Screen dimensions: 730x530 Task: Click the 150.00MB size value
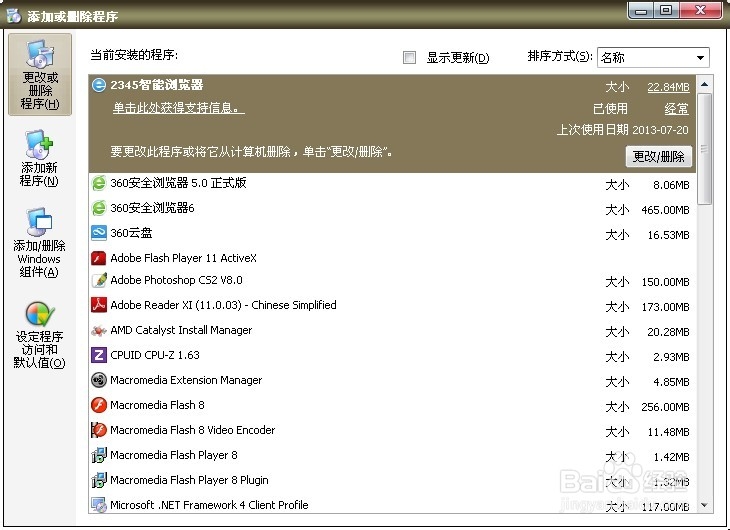(x=665, y=282)
